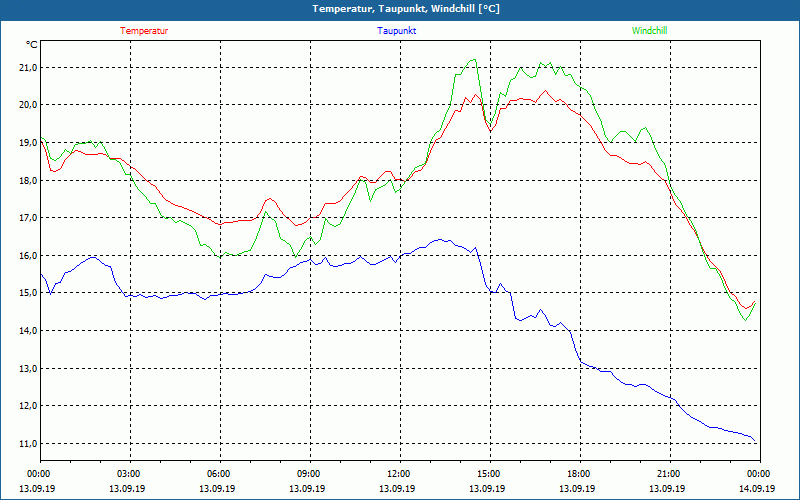Viewport: 800px width, 500px height.
Task: Click the 15:00 time axis label
Action: click(x=490, y=474)
